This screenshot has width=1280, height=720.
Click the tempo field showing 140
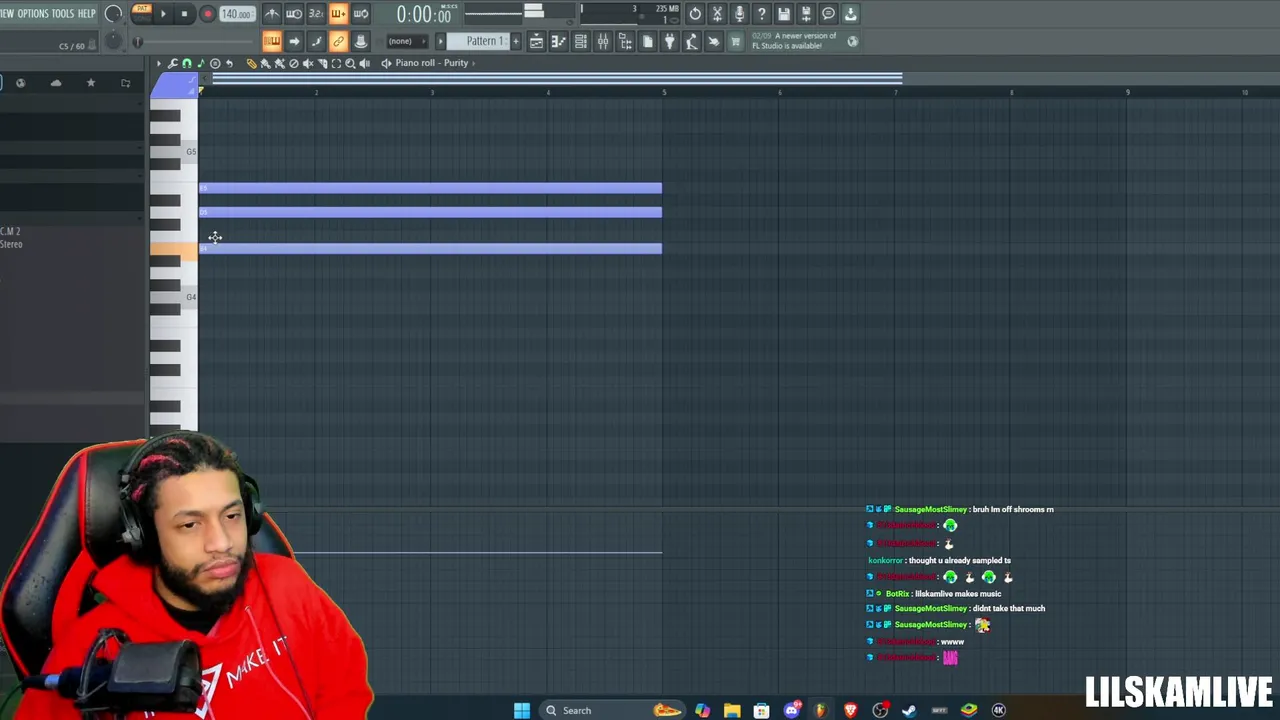coord(236,14)
